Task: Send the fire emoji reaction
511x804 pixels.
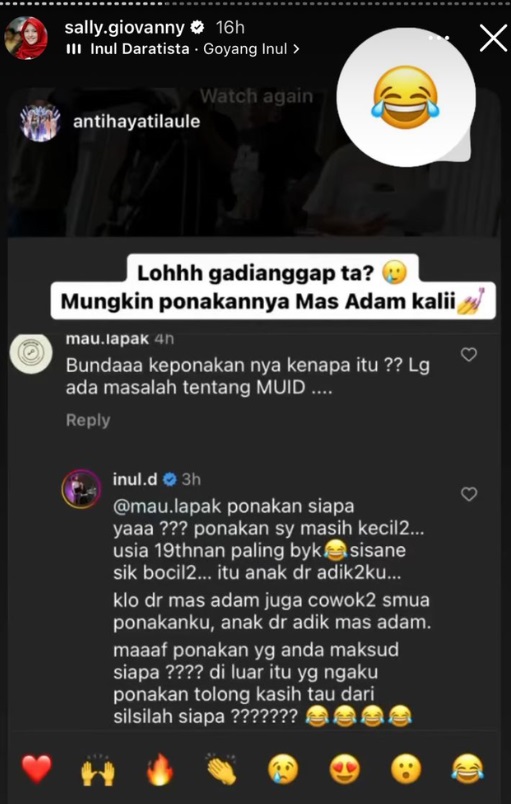Action: pos(160,769)
